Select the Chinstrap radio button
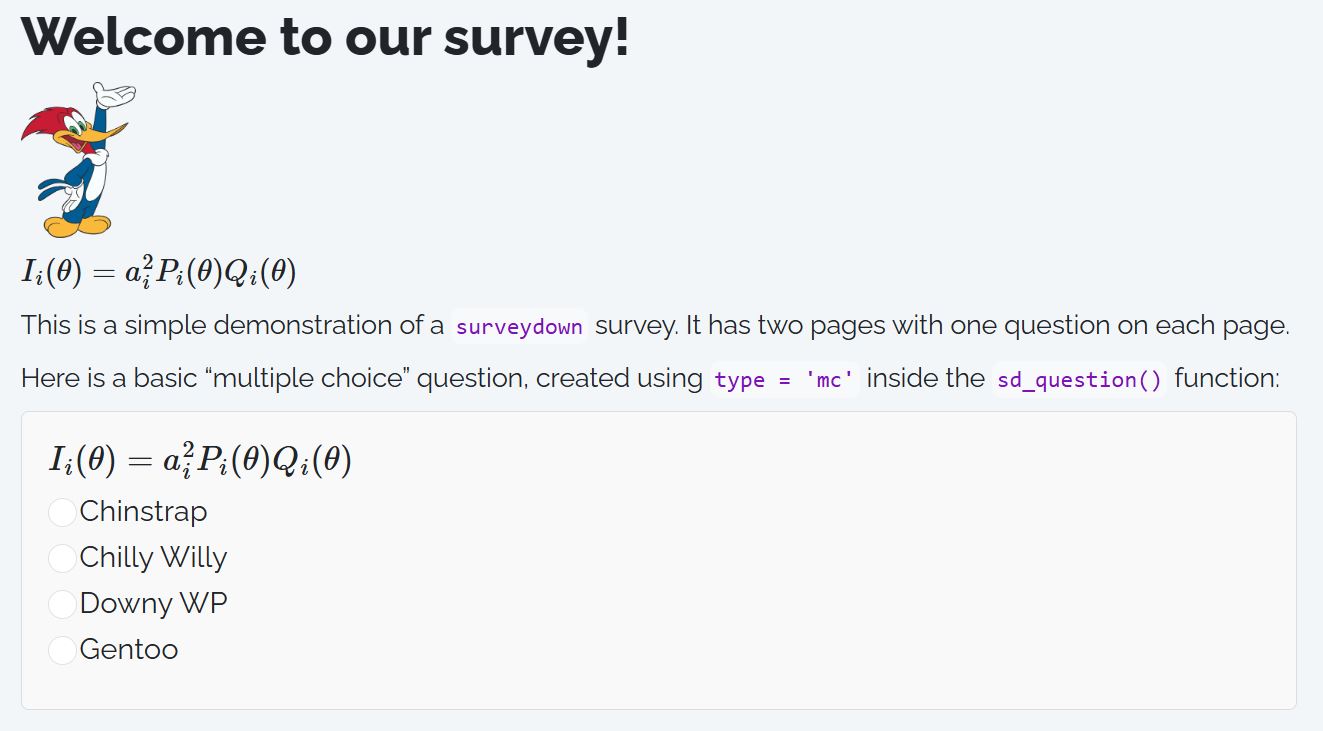Viewport: 1323px width, 731px height. [x=62, y=512]
